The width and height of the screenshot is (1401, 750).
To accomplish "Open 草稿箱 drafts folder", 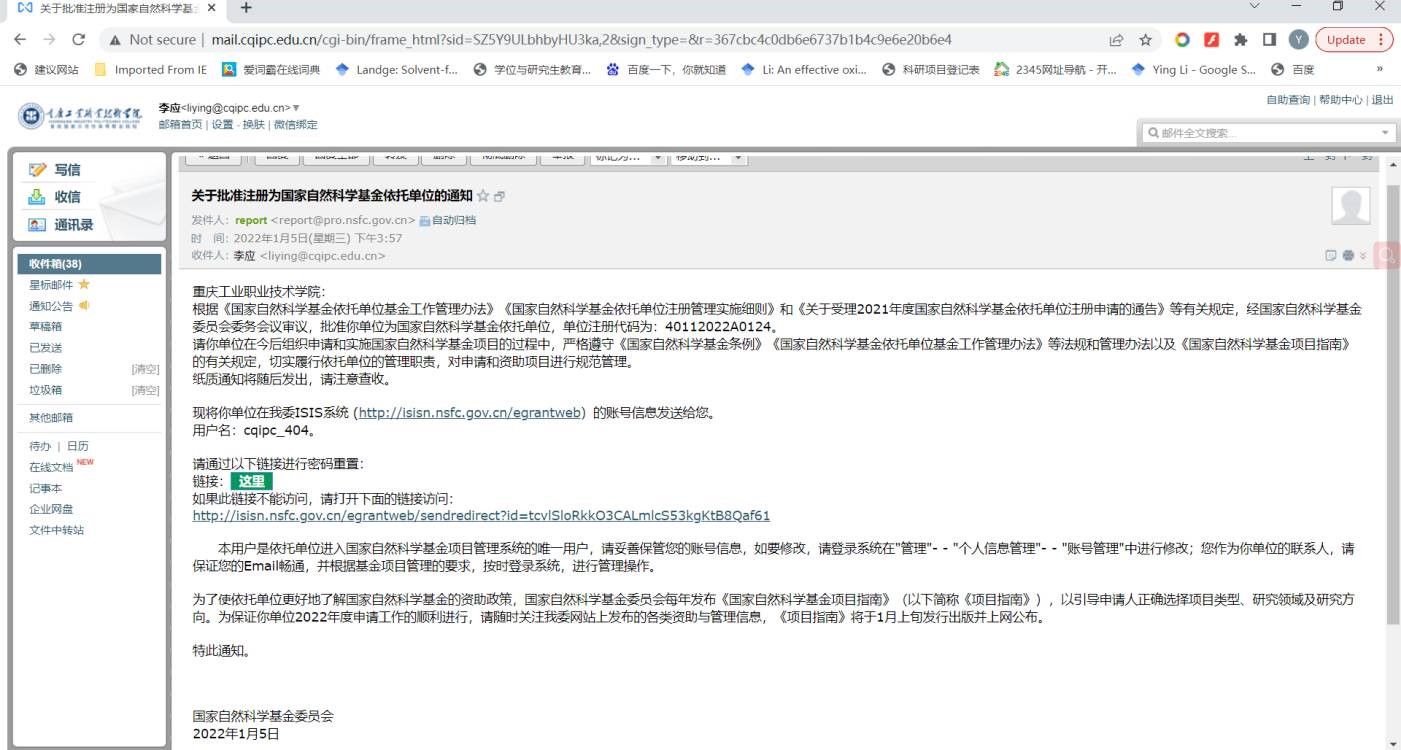I will coord(45,326).
